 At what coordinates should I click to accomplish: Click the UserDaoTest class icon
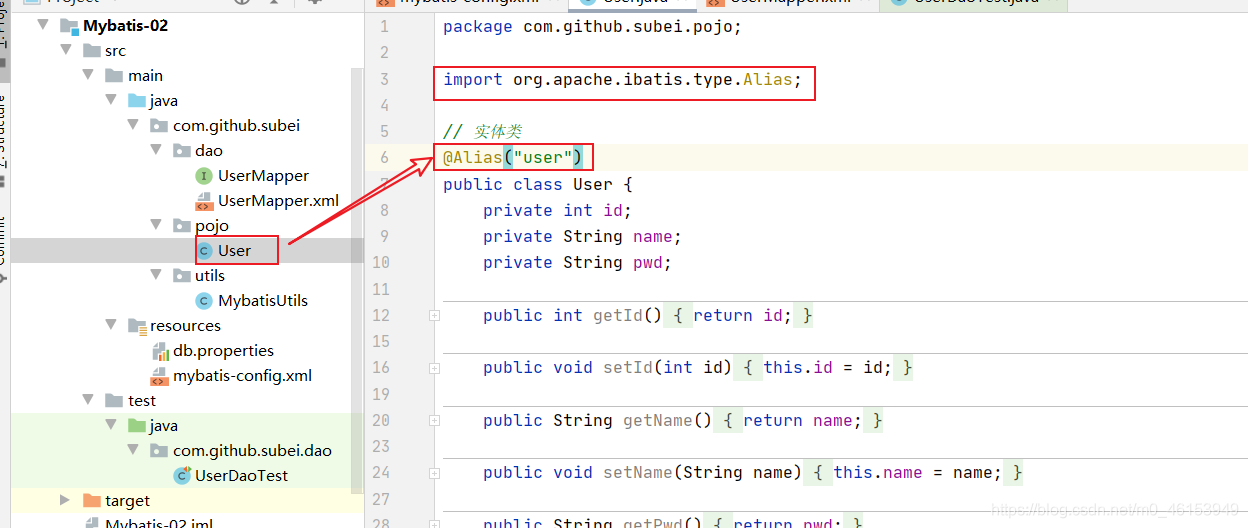pos(182,475)
